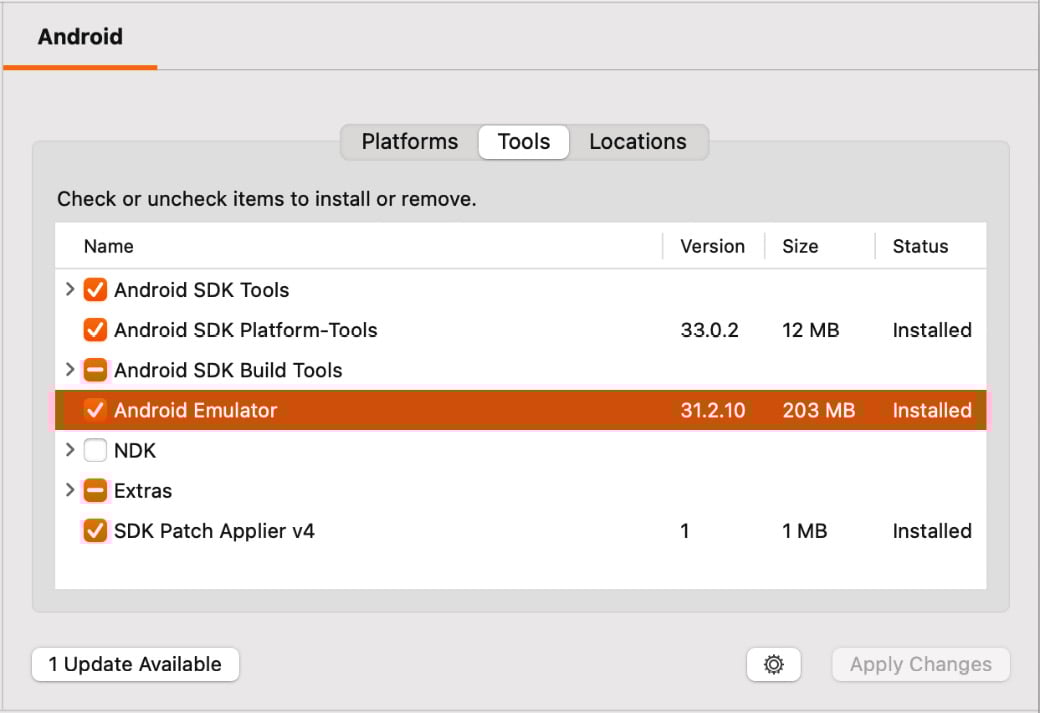Click version 1 of SDK Patch Applier row
The height and width of the screenshot is (713, 1040).
[x=684, y=531]
